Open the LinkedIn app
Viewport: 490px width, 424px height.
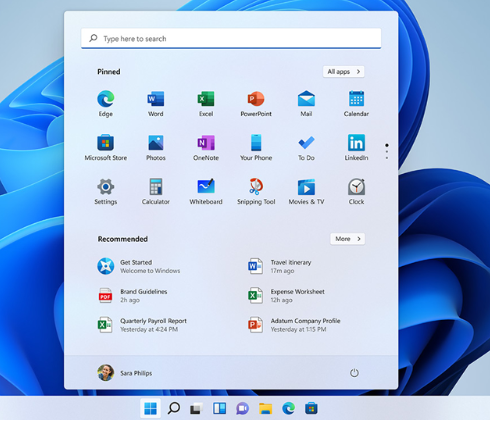(x=356, y=148)
